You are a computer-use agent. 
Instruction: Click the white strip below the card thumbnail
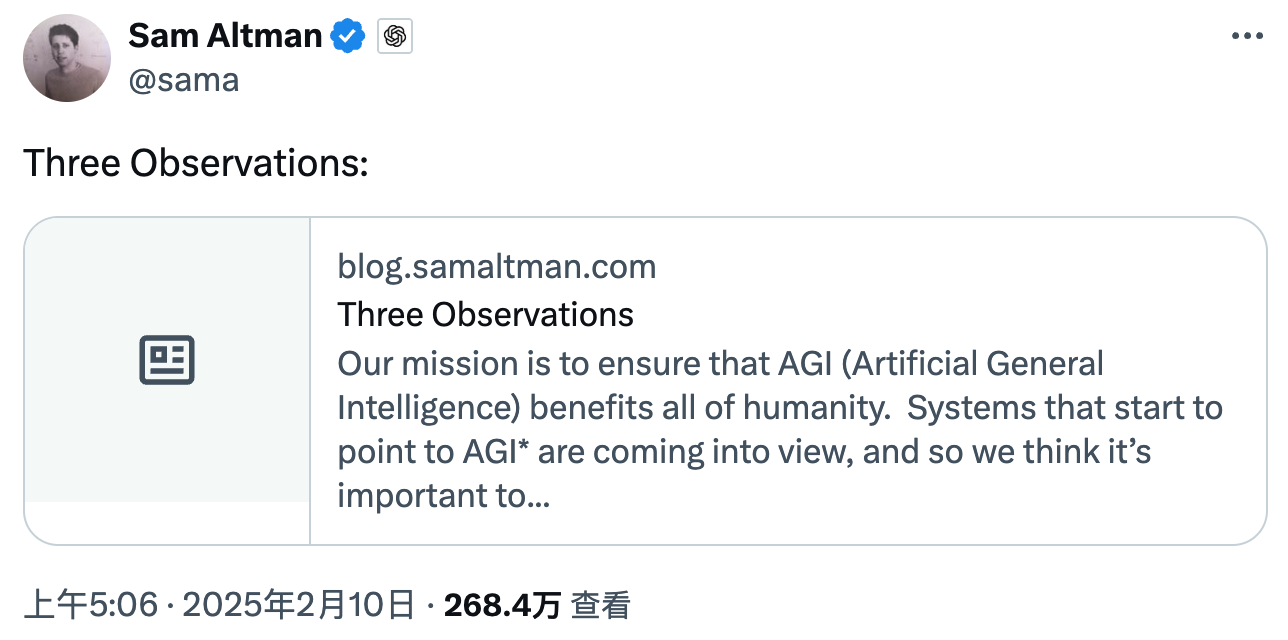(167, 523)
